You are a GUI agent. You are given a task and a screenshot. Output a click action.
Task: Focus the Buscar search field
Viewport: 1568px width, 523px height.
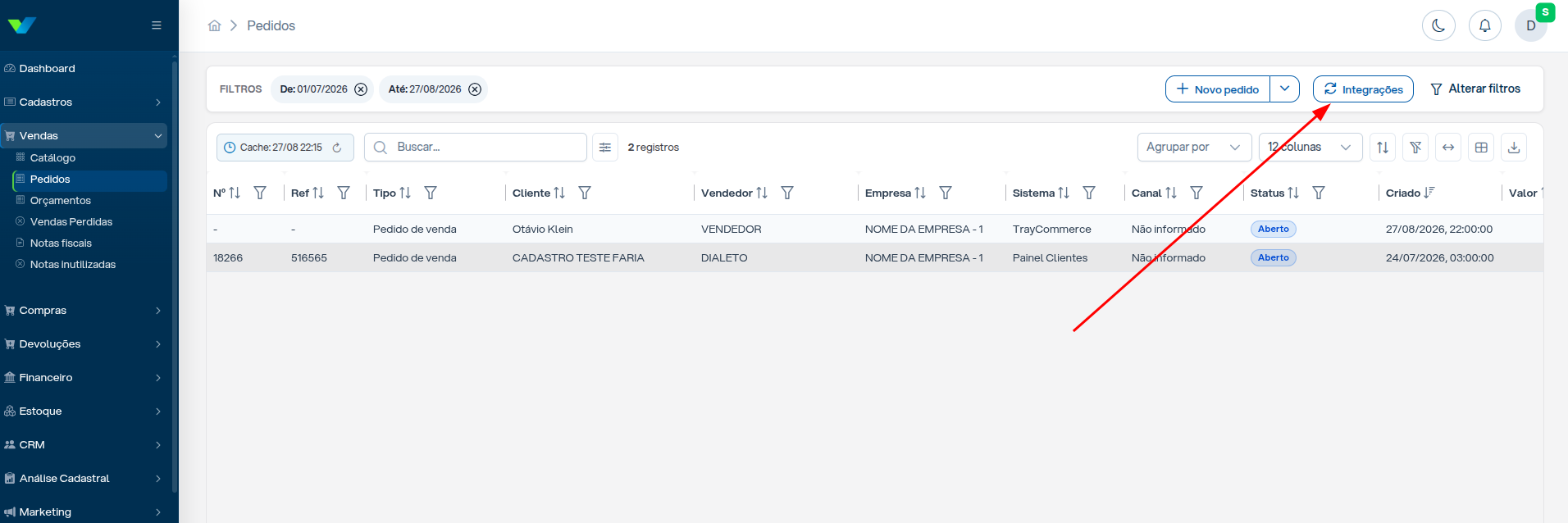point(476,148)
